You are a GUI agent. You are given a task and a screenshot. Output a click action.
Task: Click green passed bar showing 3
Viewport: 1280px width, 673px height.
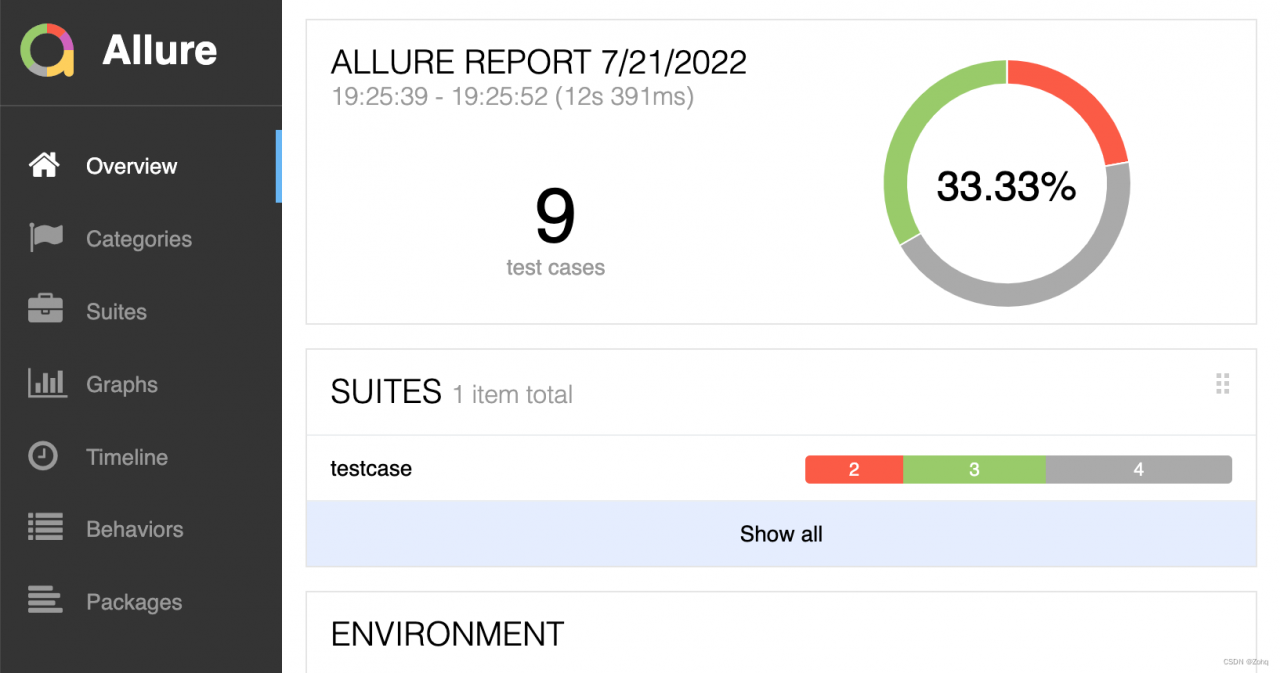click(x=974, y=469)
